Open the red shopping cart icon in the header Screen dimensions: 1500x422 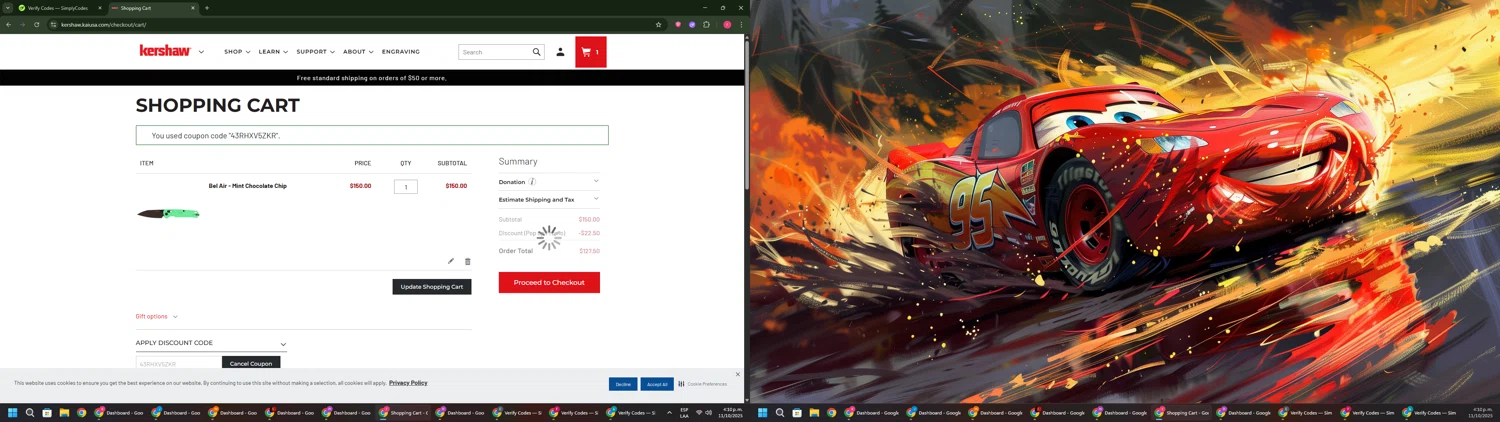590,52
